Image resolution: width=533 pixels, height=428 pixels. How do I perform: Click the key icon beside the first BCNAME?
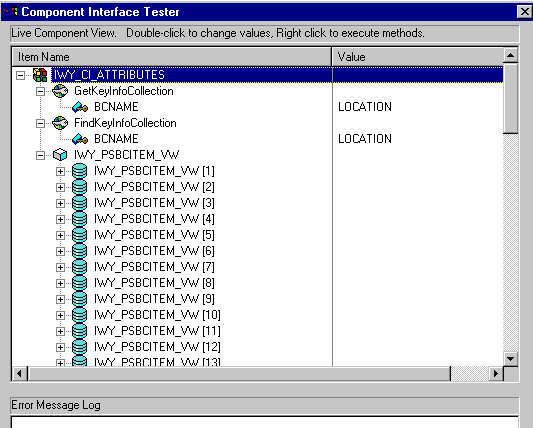(x=80, y=107)
